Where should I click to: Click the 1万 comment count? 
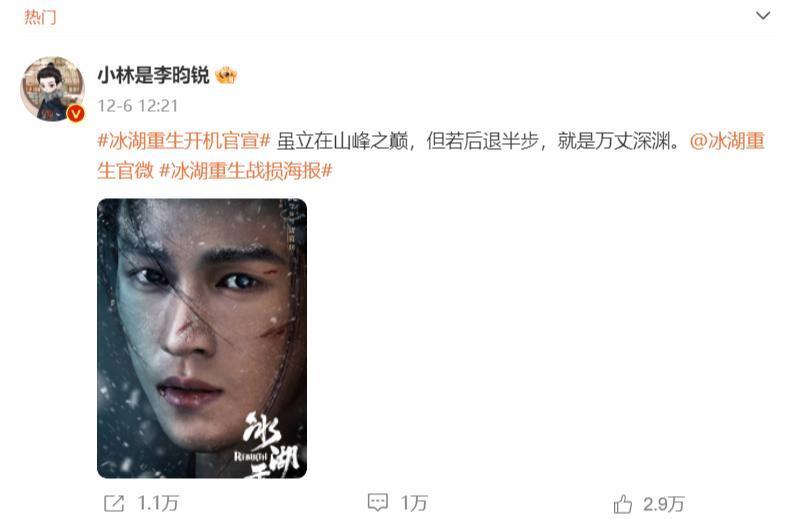tap(414, 503)
